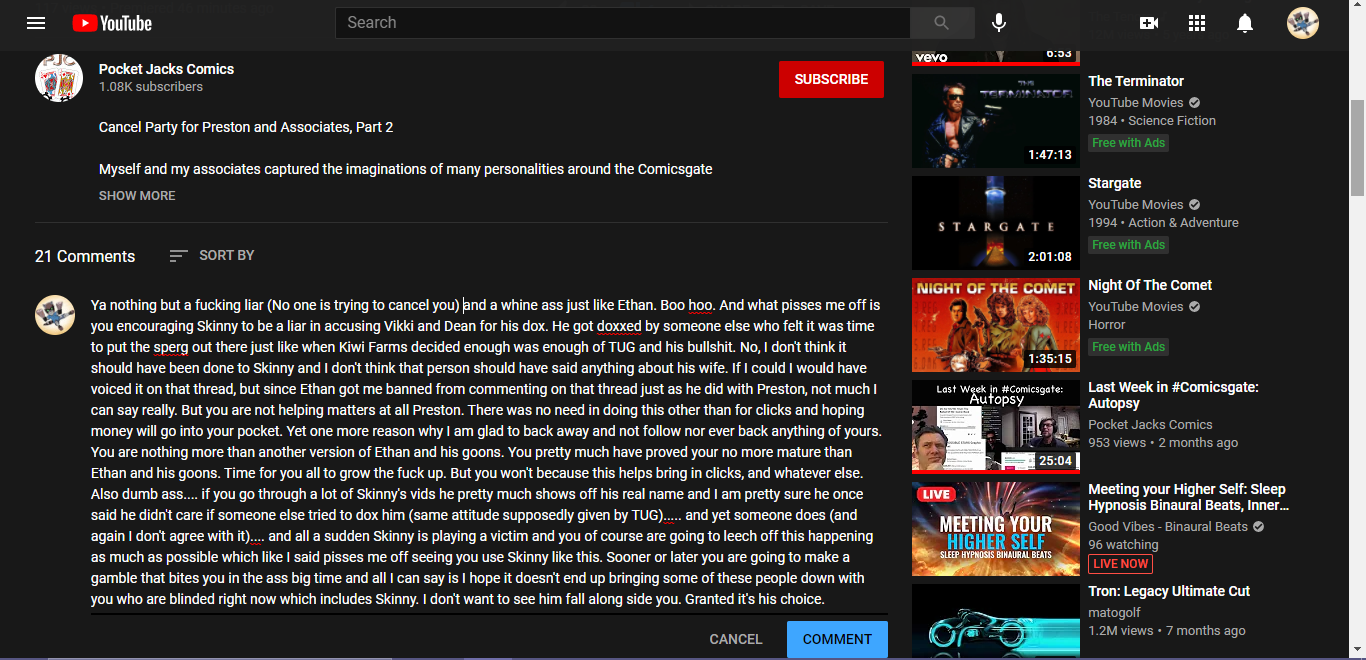Click 1.2M views • 7 months ago text
The image size is (1366, 660).
(1167, 631)
